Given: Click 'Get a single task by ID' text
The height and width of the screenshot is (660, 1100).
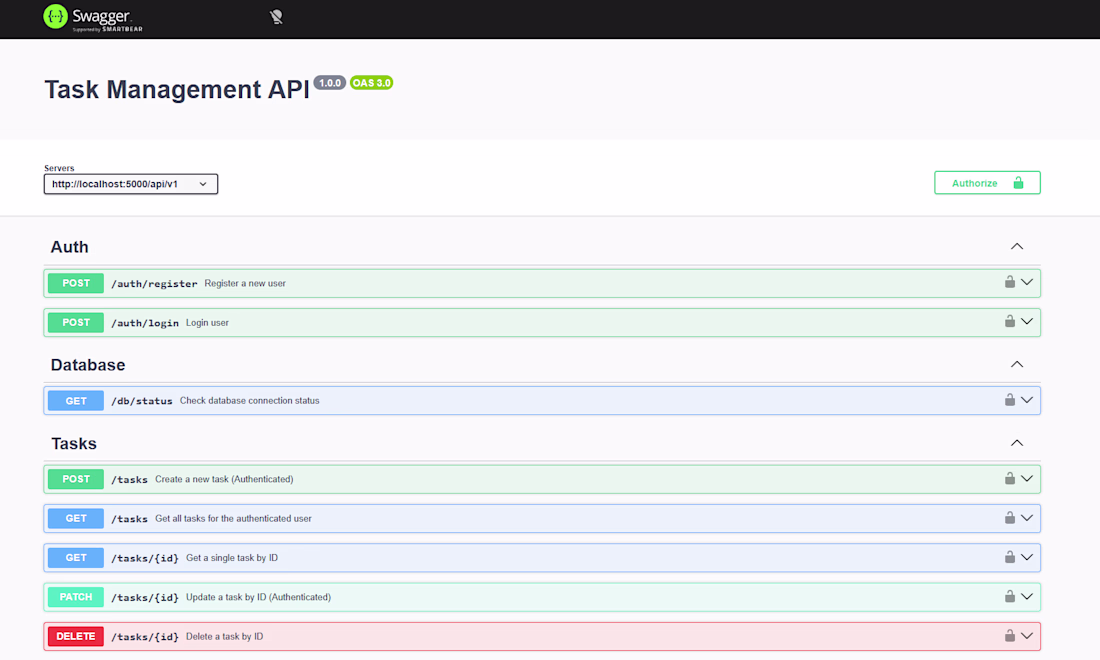Looking at the screenshot, I should pos(232,558).
